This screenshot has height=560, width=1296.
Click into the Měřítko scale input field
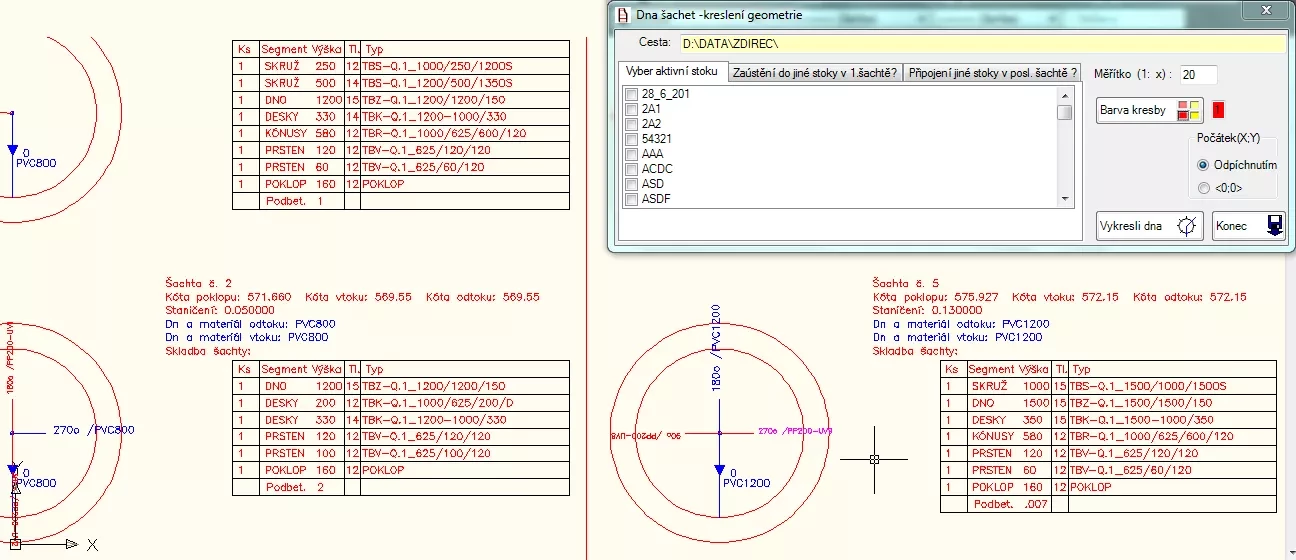(1197, 75)
